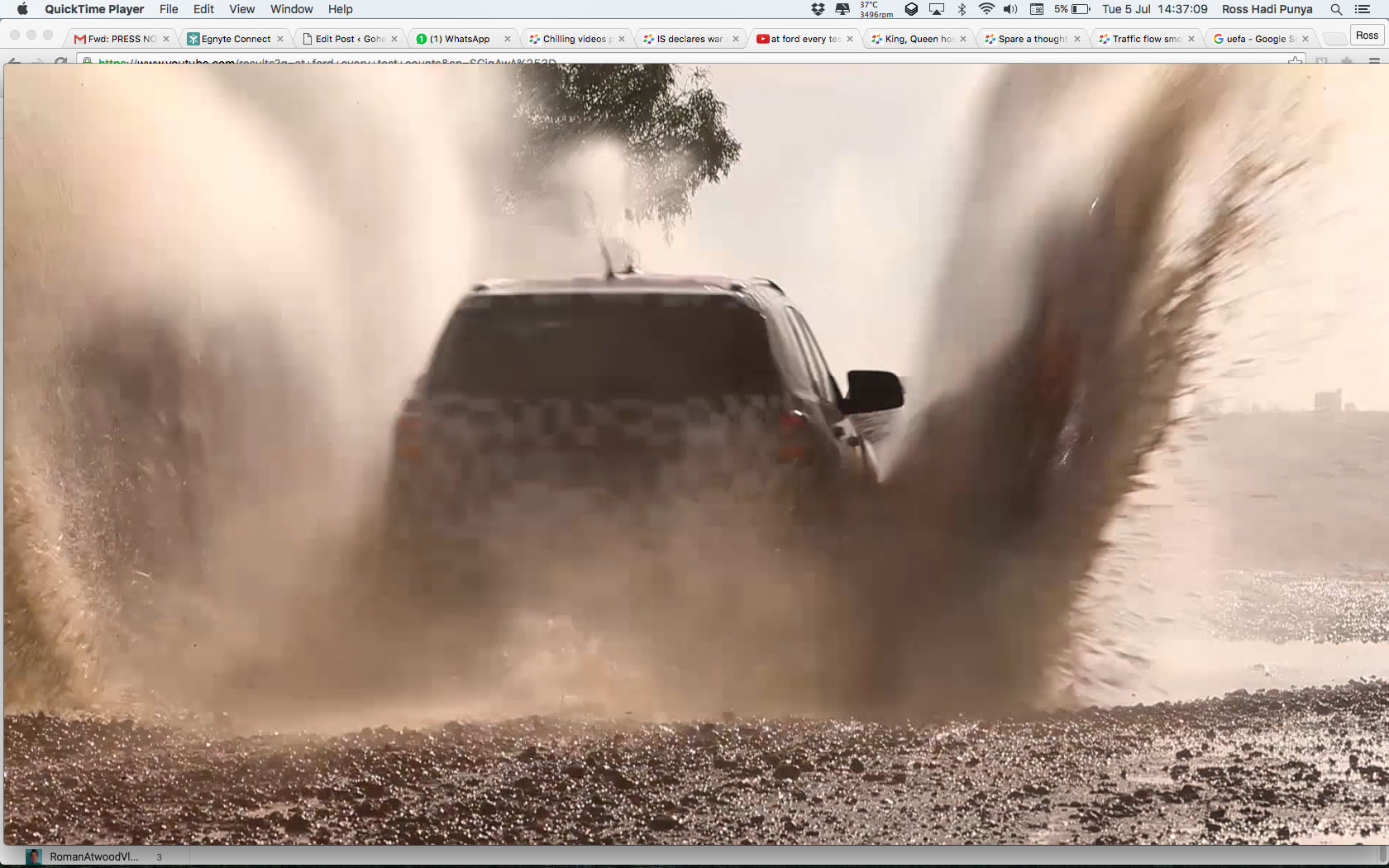Switch to the WhatsApp tab
The height and width of the screenshot is (868, 1389).
point(459,39)
